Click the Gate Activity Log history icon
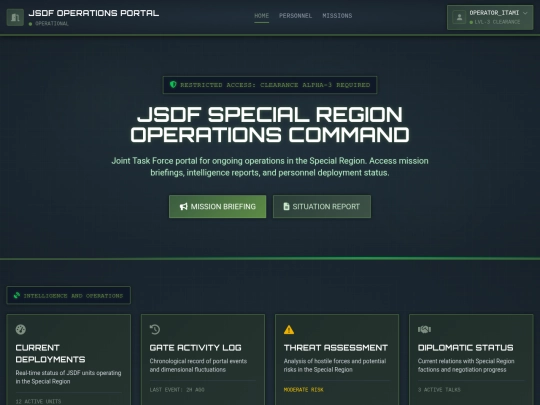 click(155, 329)
